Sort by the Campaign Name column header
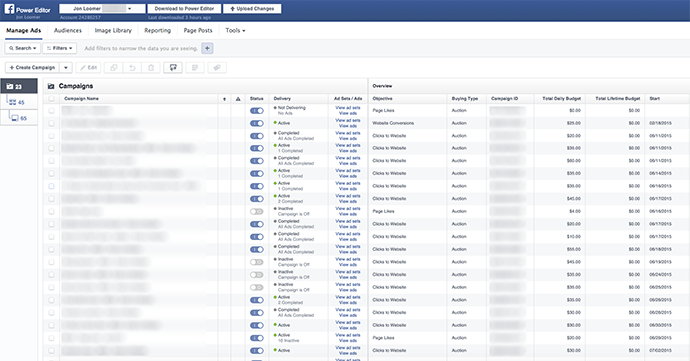Screen dimensions: 690x361 pyautogui.click(x=81, y=99)
